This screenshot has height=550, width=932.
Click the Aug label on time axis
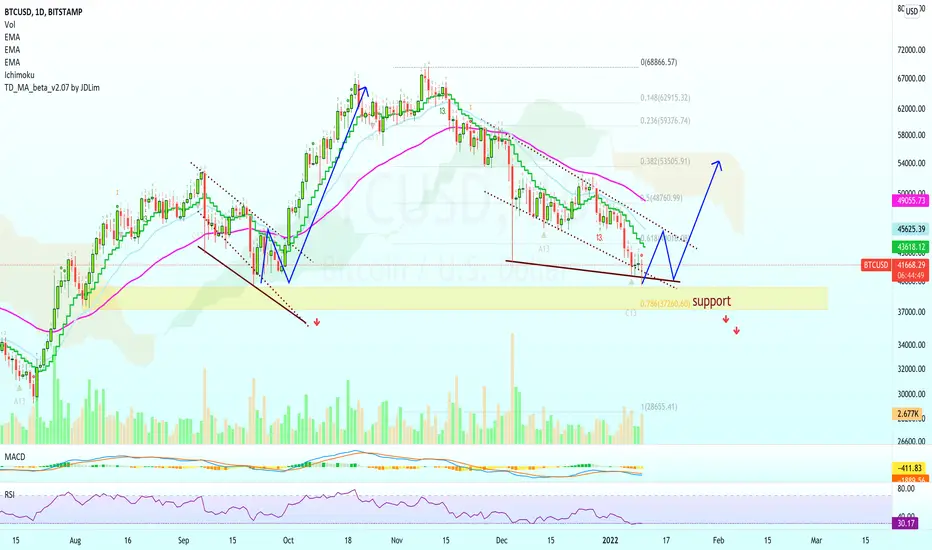[75, 540]
